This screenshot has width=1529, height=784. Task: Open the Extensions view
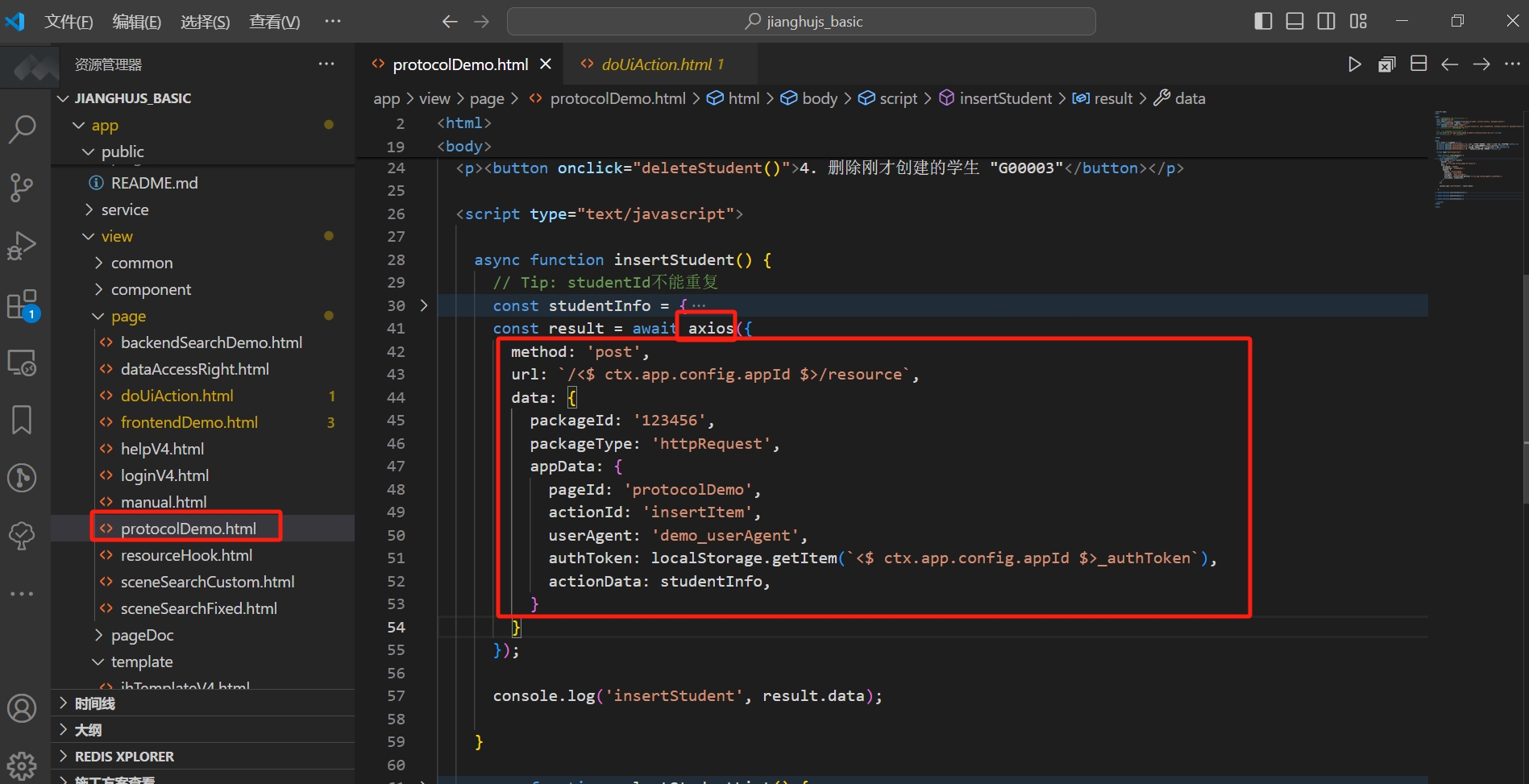(x=23, y=305)
